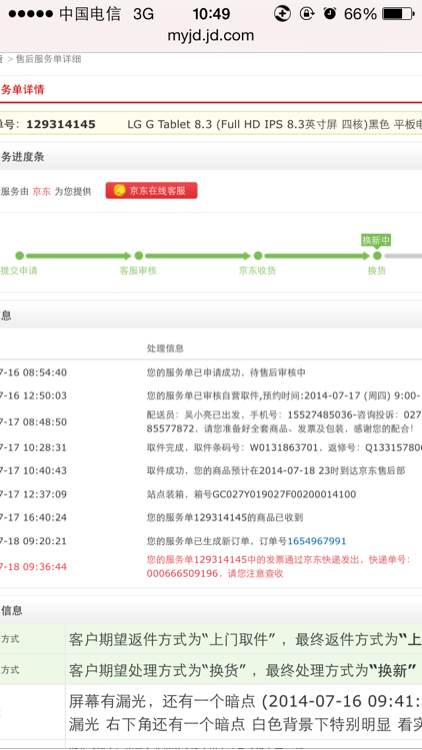422x750 pixels.
Task: Click the red 京东 provider link
Action: point(41,191)
